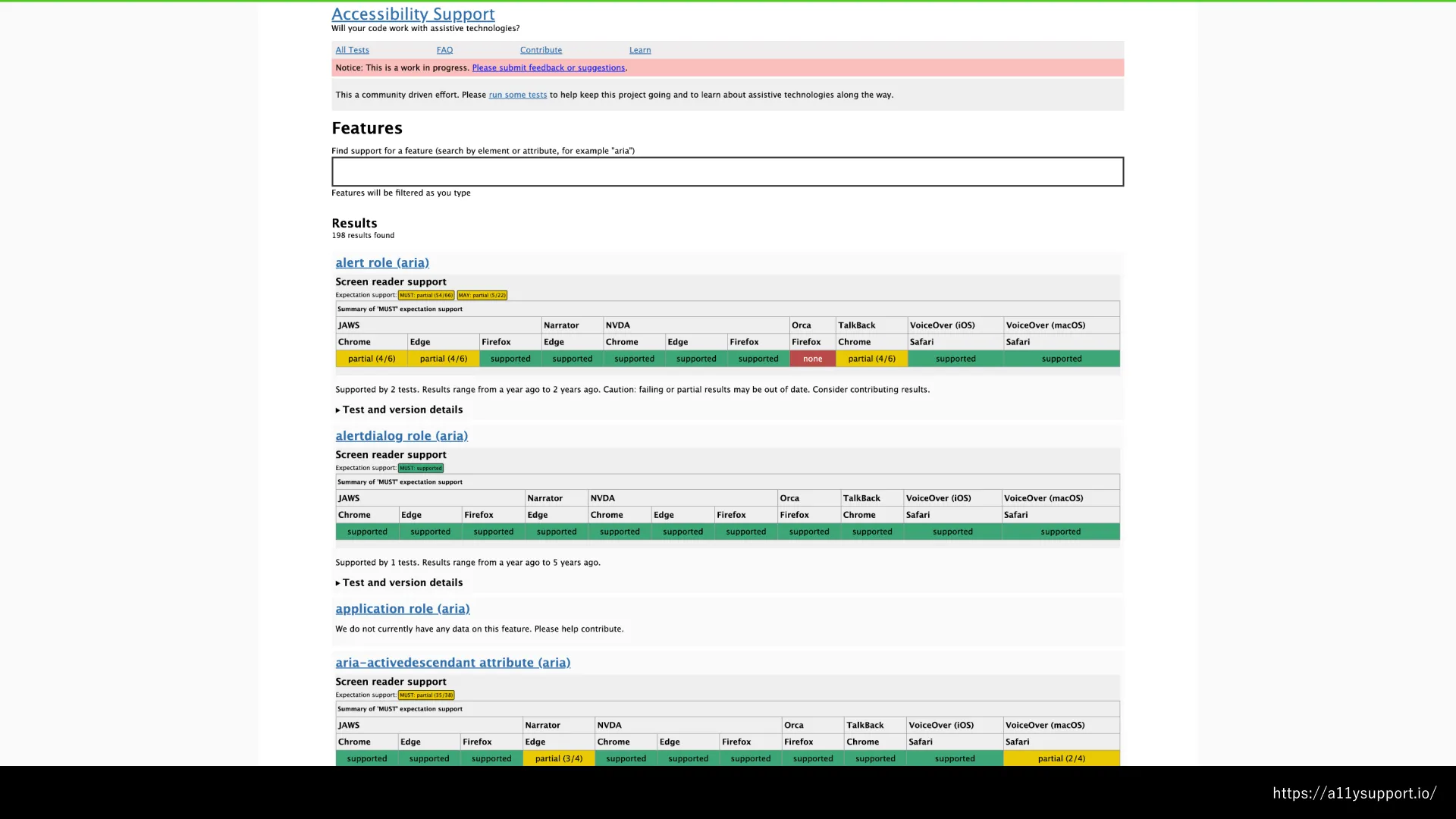Follow the 'run some tests' link
The width and height of the screenshot is (1456, 819).
(x=517, y=95)
